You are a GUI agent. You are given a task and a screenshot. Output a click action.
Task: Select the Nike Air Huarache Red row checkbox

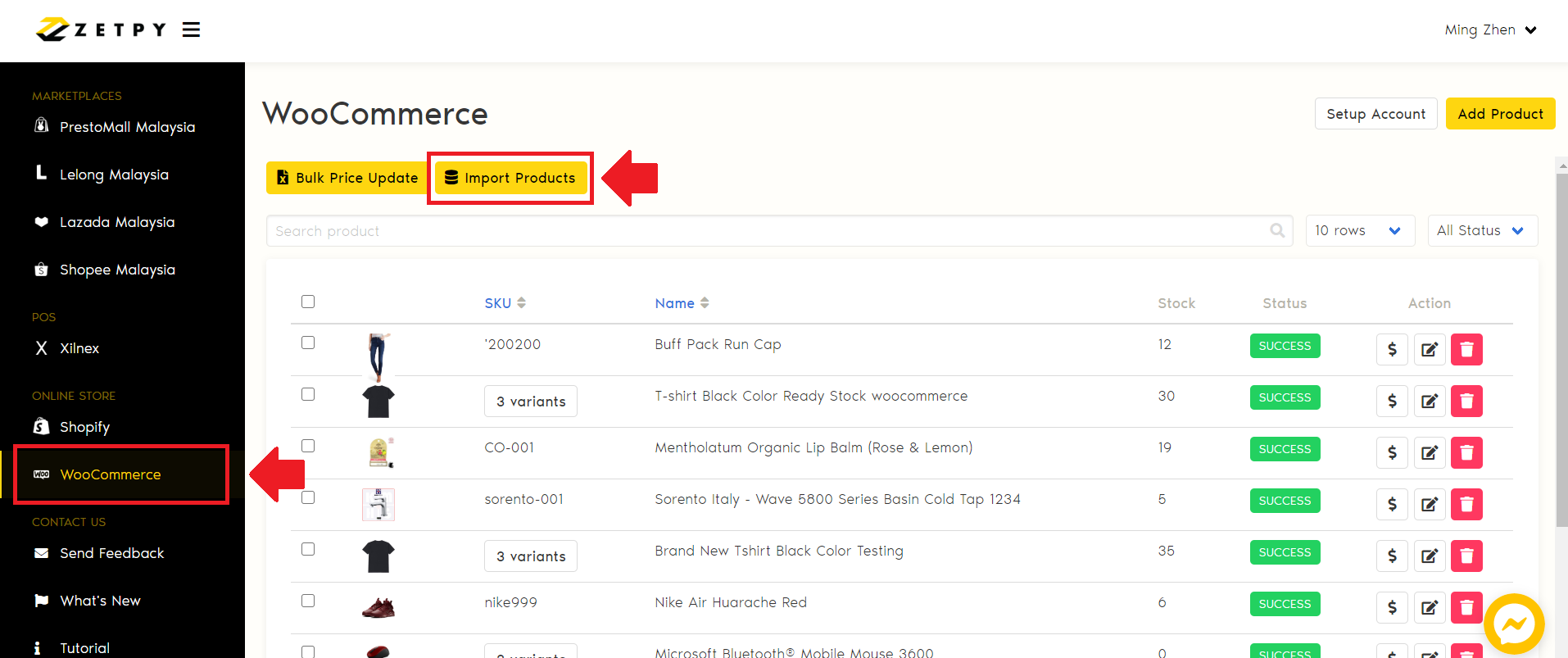(x=308, y=601)
